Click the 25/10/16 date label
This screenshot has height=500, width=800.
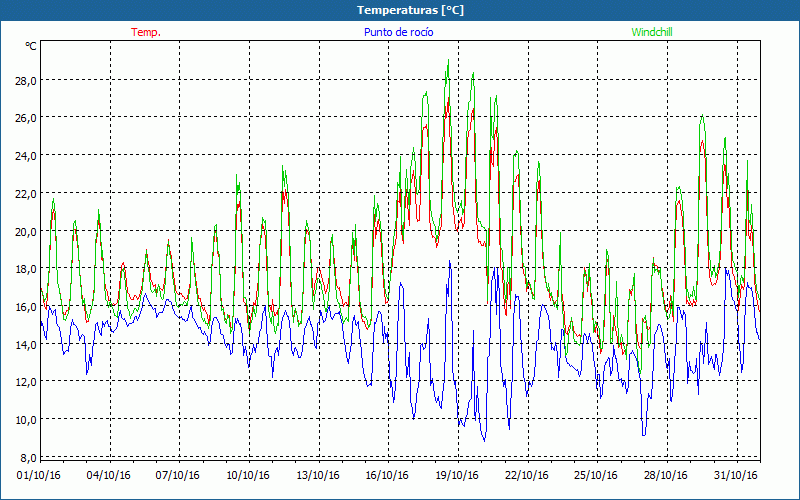point(595,476)
